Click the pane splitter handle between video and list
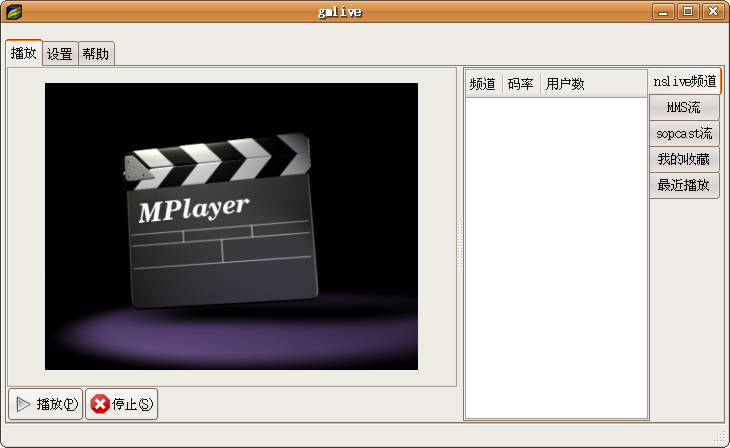 click(460, 244)
